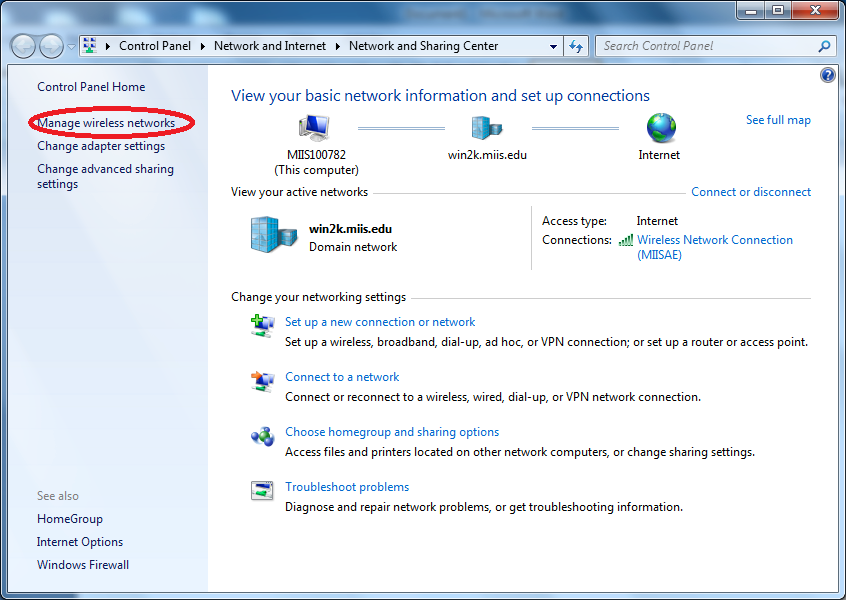The height and width of the screenshot is (600, 846).
Task: Open the breadcrumb dropdown arrow
Action: click(x=555, y=45)
